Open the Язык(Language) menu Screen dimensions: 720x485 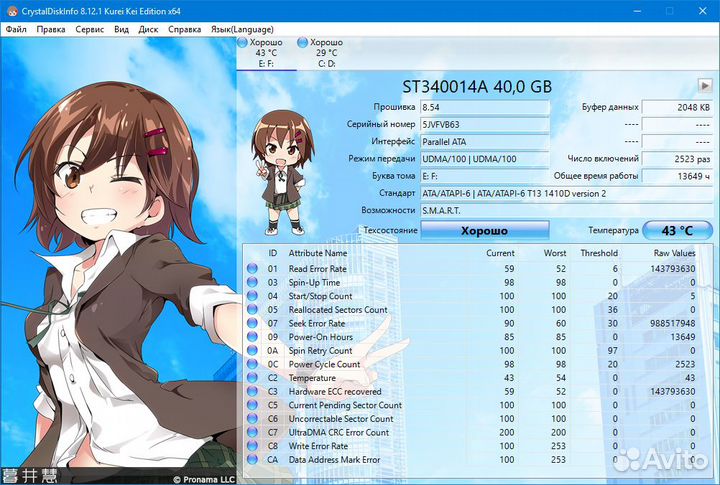coord(240,29)
